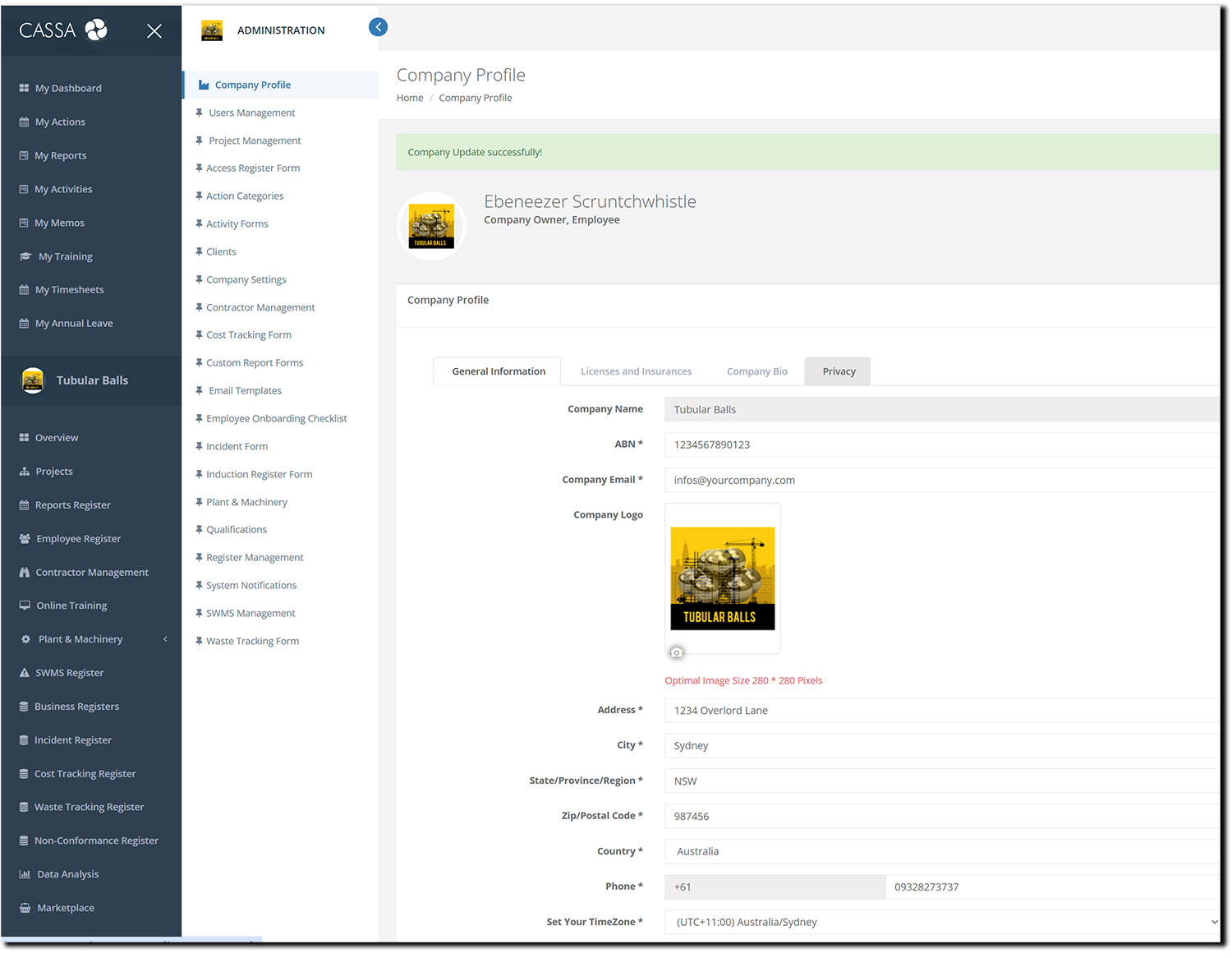Viewport: 1232px width, 958px height.
Task: Go to My Memos in the sidebar
Action: click(59, 223)
